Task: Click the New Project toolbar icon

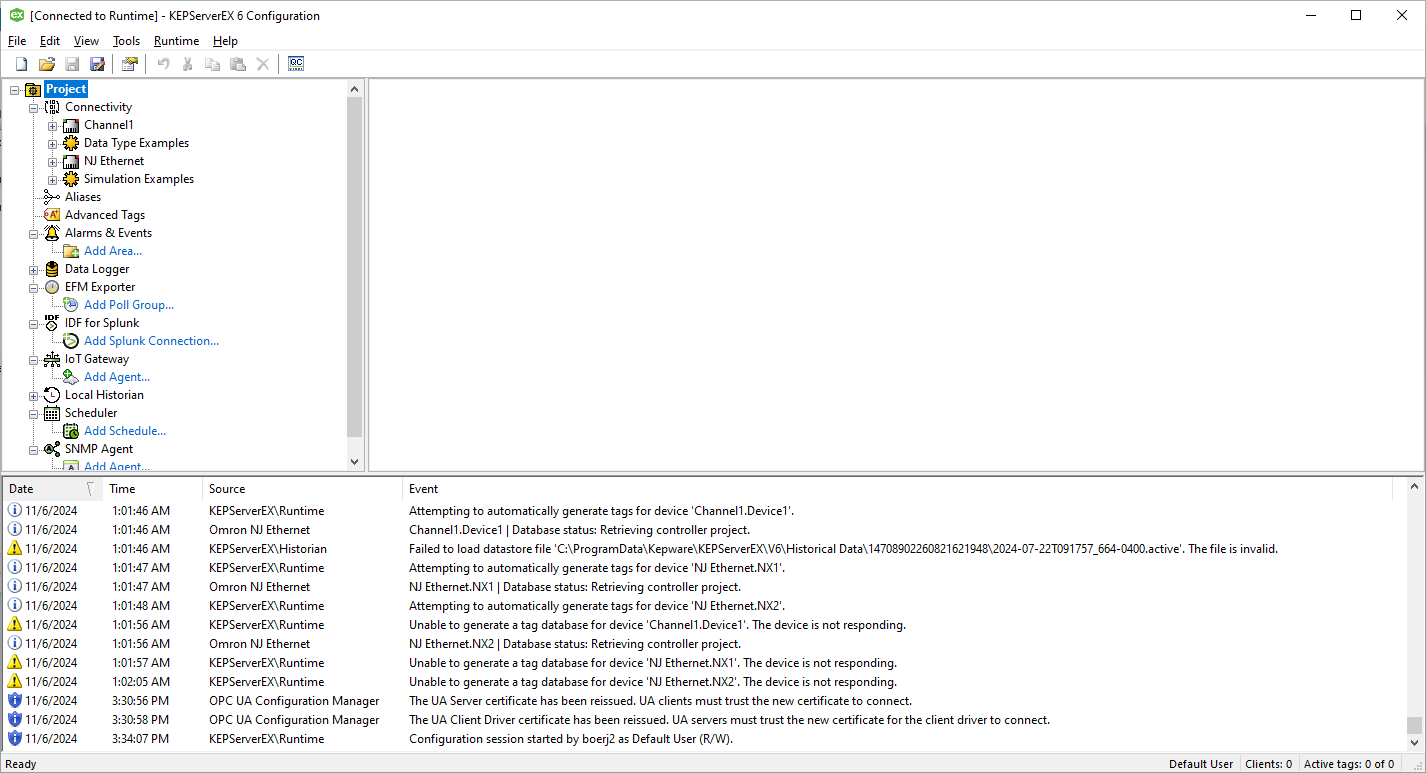Action: coord(21,64)
